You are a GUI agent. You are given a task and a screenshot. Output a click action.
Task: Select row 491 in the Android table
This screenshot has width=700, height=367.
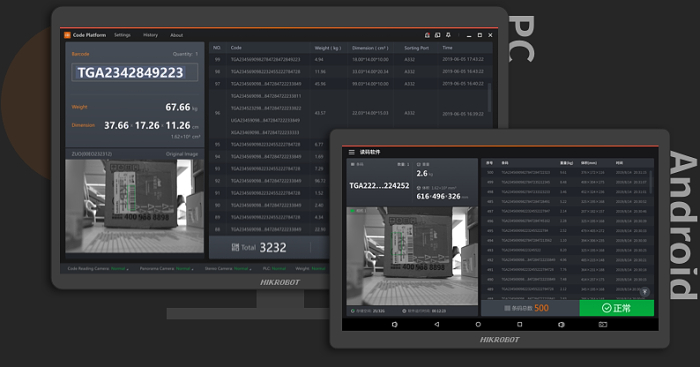click(x=567, y=270)
